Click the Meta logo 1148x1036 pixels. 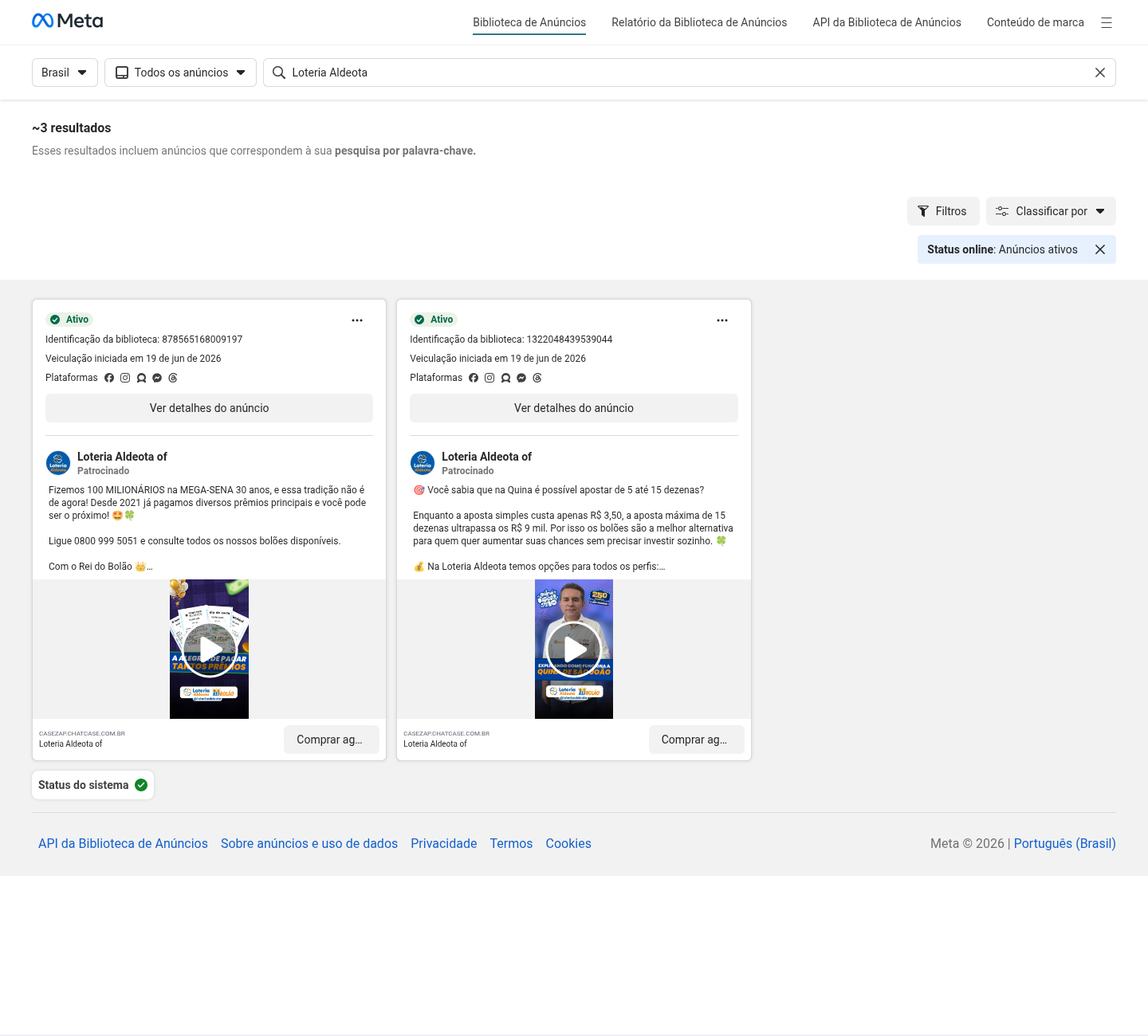[x=67, y=21]
